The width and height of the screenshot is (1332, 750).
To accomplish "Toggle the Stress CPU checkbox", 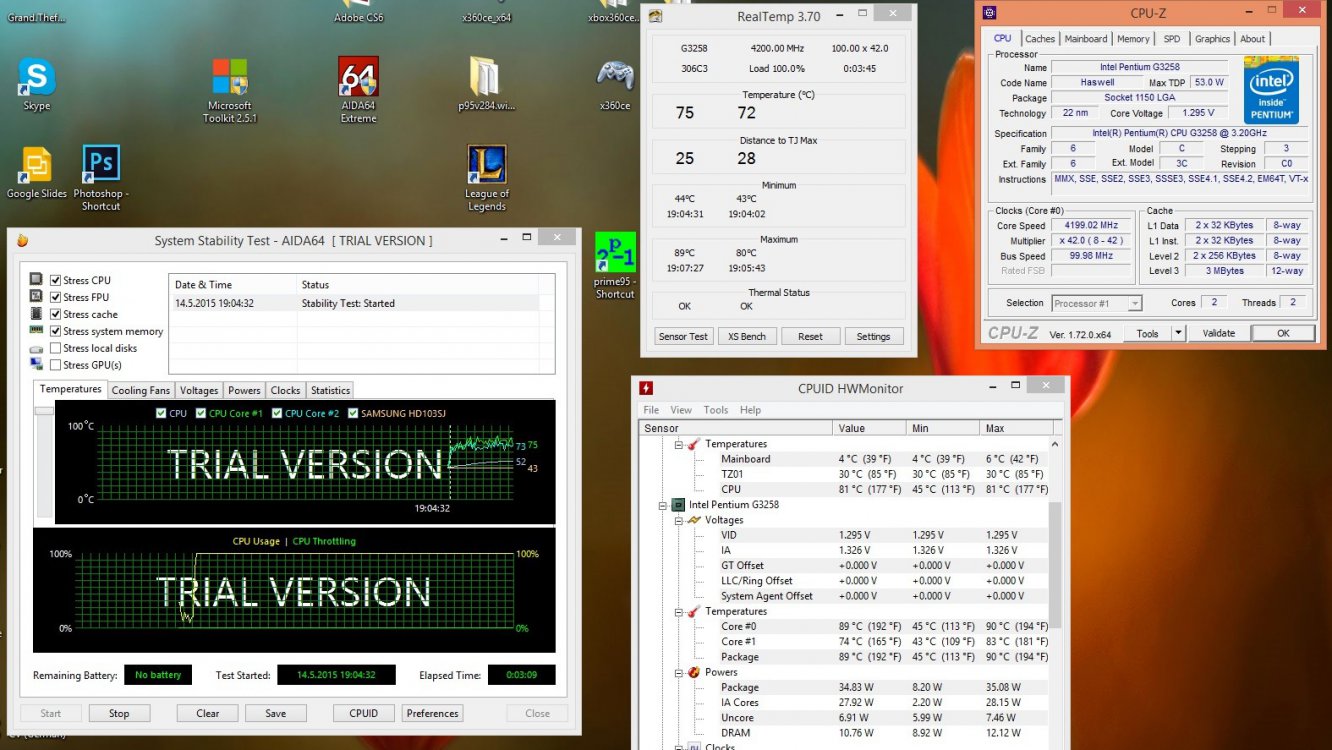I will [x=55, y=280].
